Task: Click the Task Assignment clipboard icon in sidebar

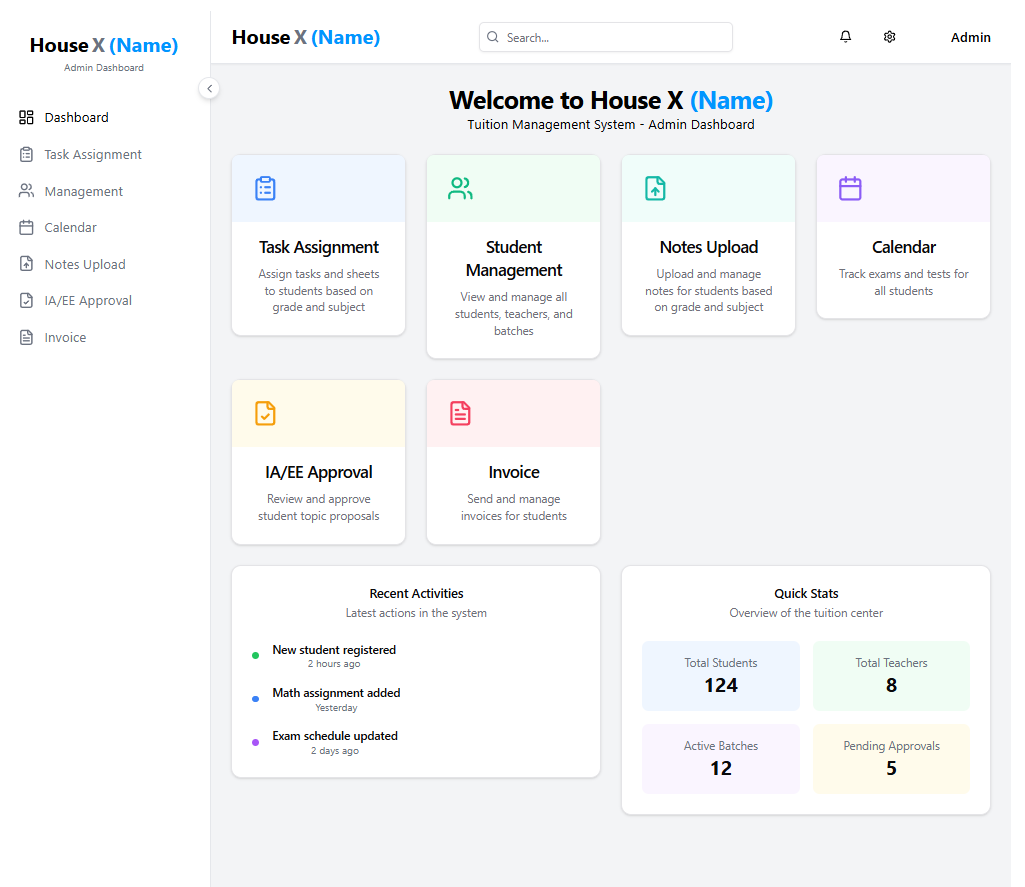Action: pos(26,154)
